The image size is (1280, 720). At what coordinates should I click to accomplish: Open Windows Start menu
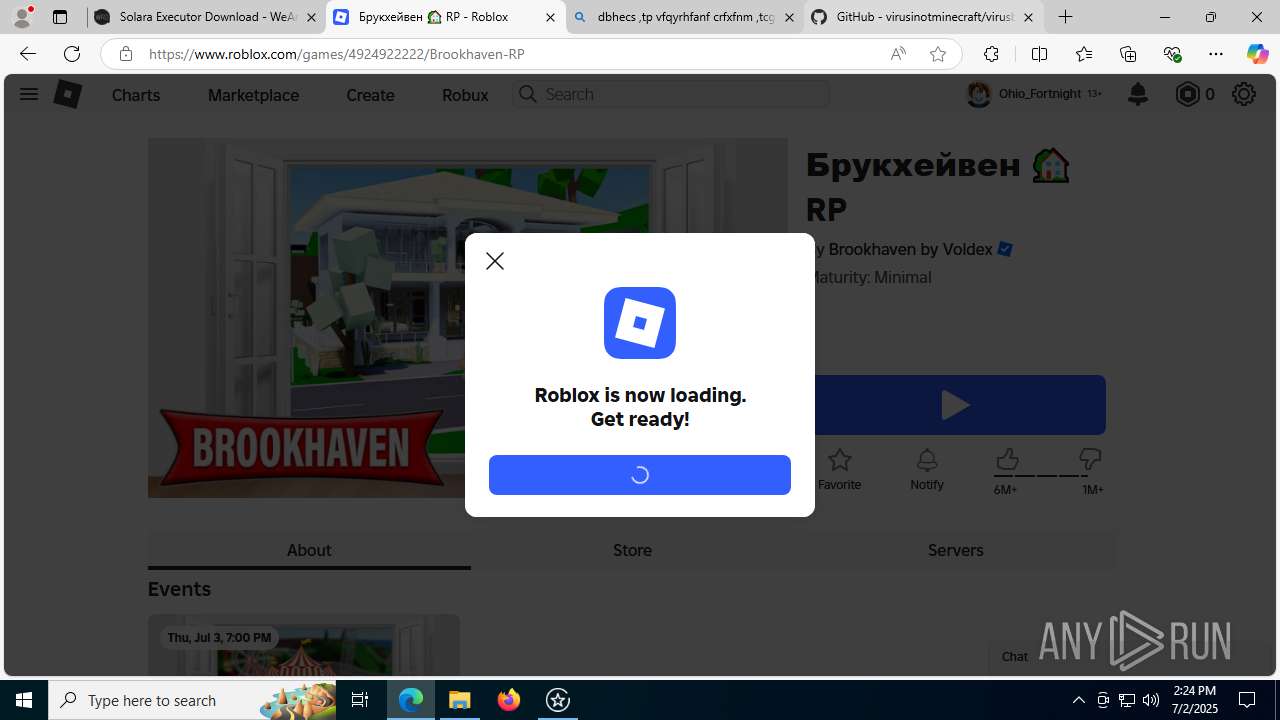pos(24,700)
